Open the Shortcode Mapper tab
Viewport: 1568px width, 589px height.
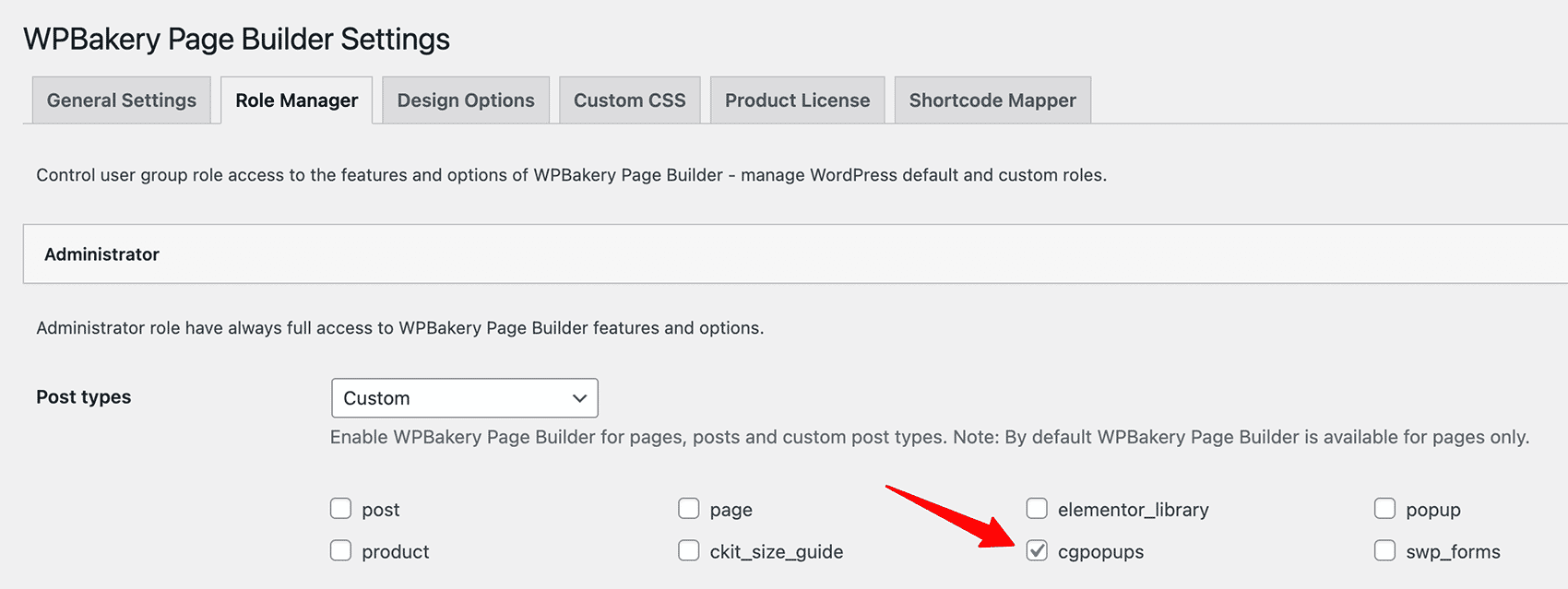click(x=992, y=100)
